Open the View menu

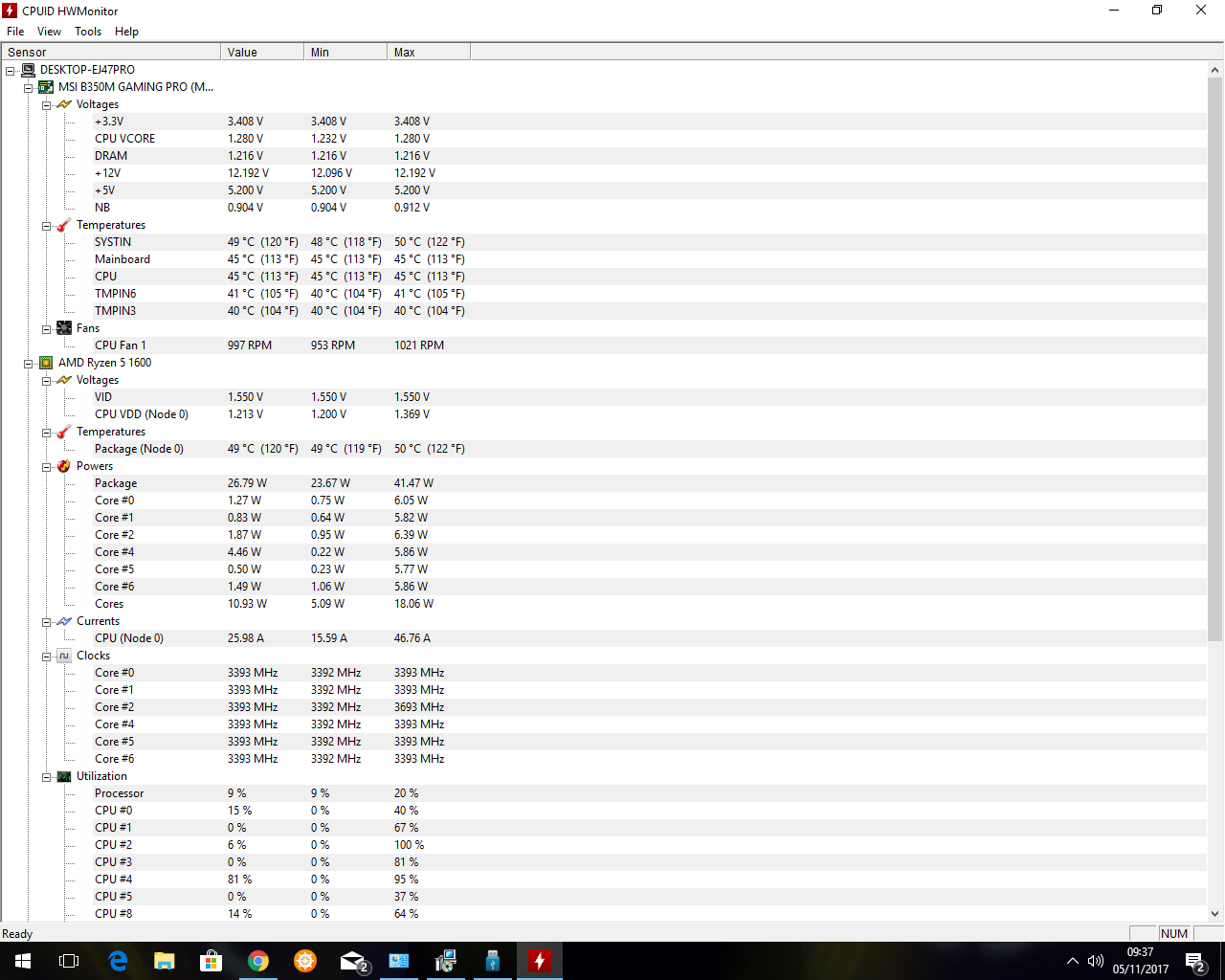coord(49,32)
